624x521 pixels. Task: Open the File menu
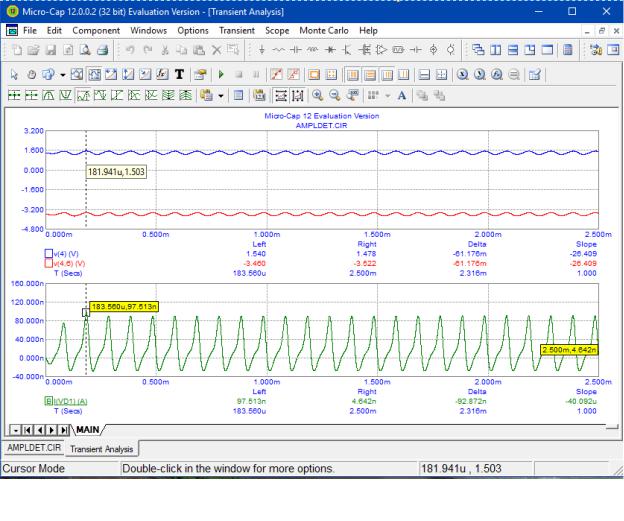[x=30, y=31]
